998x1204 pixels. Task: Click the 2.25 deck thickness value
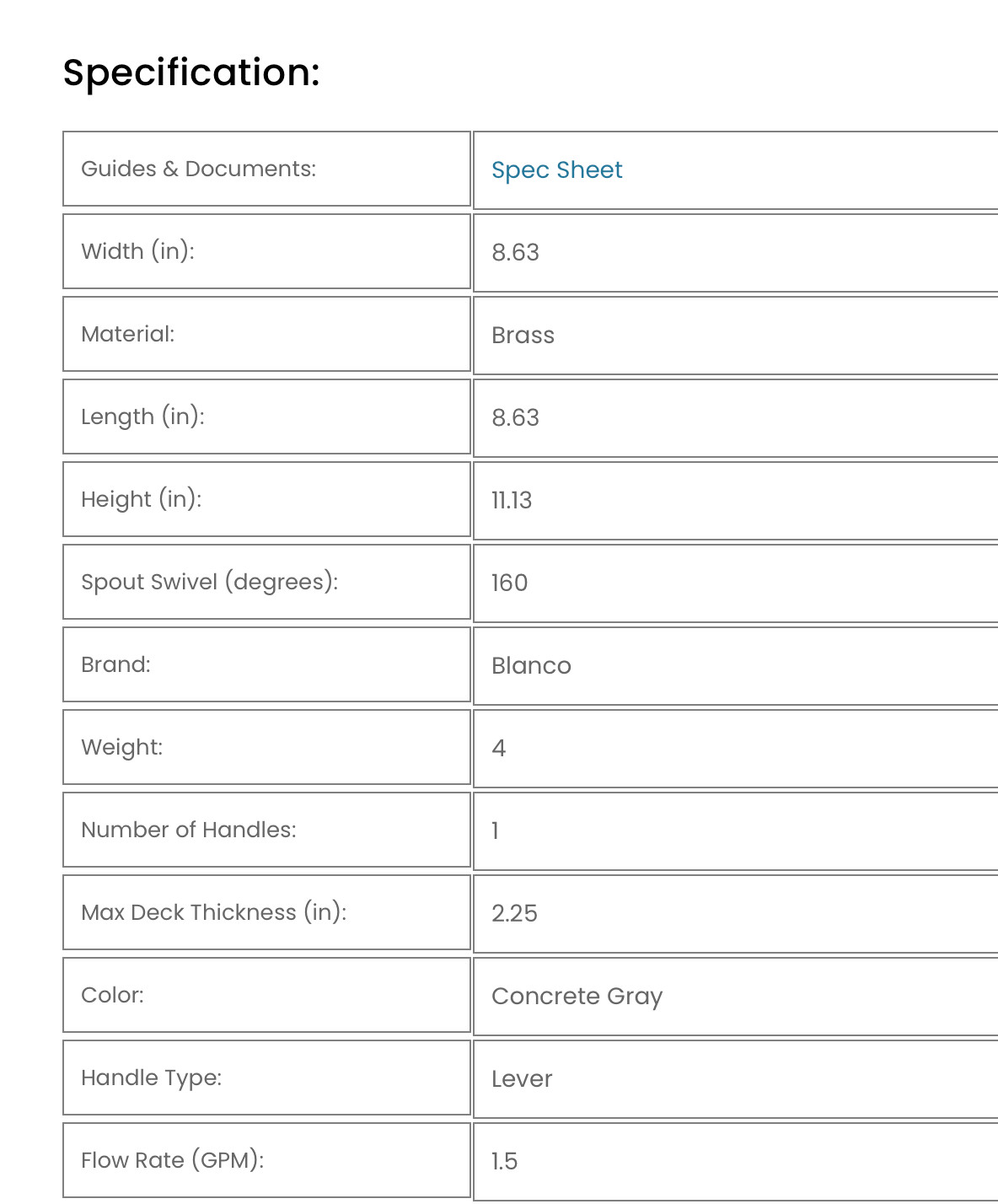514,914
